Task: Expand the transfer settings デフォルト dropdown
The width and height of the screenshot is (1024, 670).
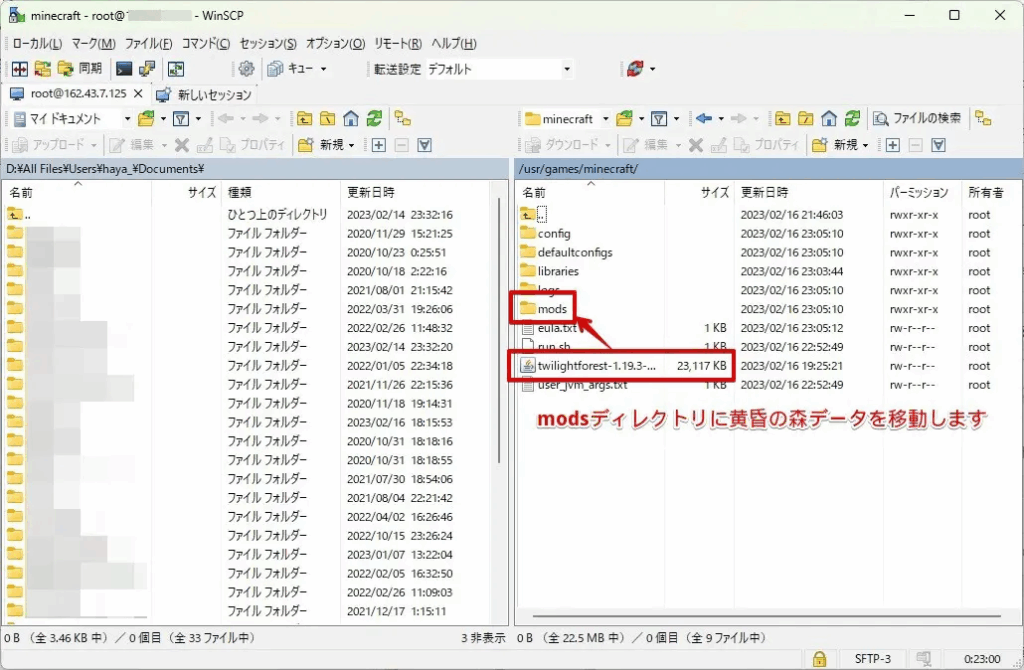Action: 567,69
